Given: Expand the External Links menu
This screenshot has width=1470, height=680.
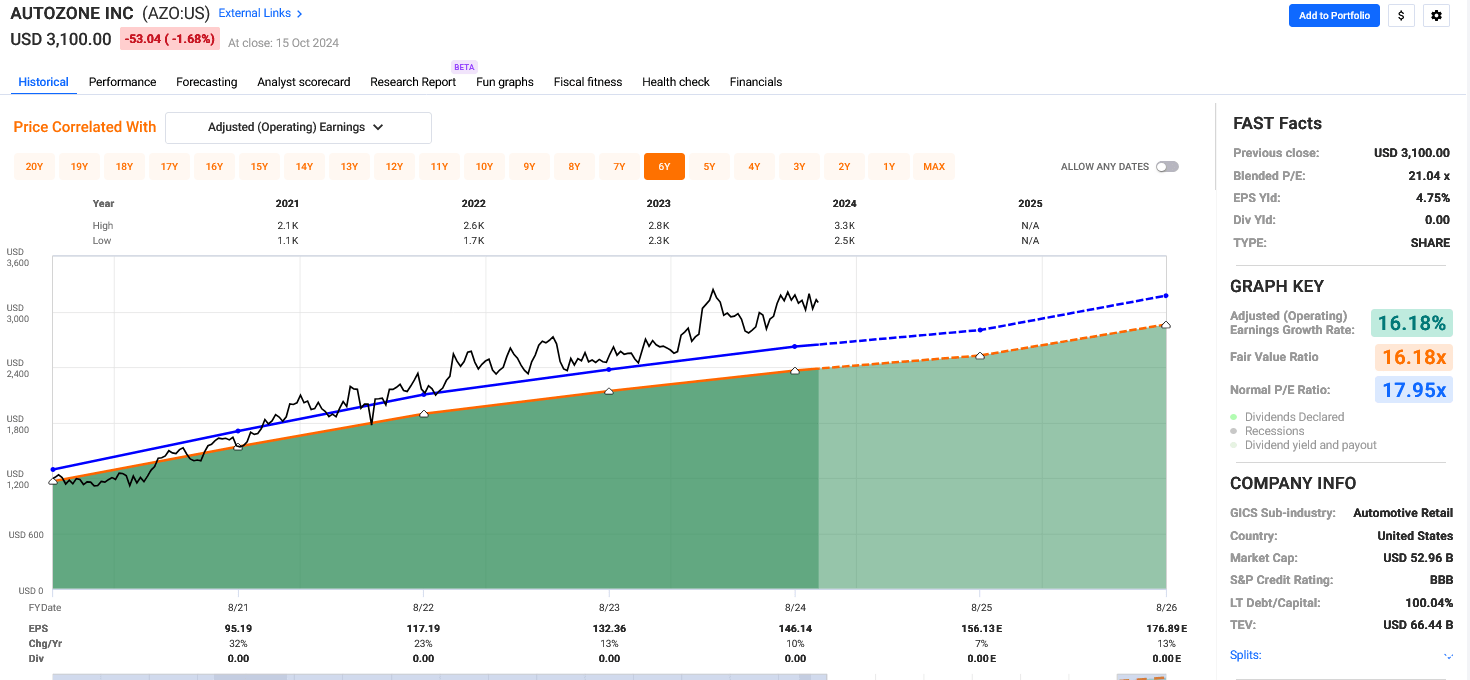Looking at the screenshot, I should 260,13.
